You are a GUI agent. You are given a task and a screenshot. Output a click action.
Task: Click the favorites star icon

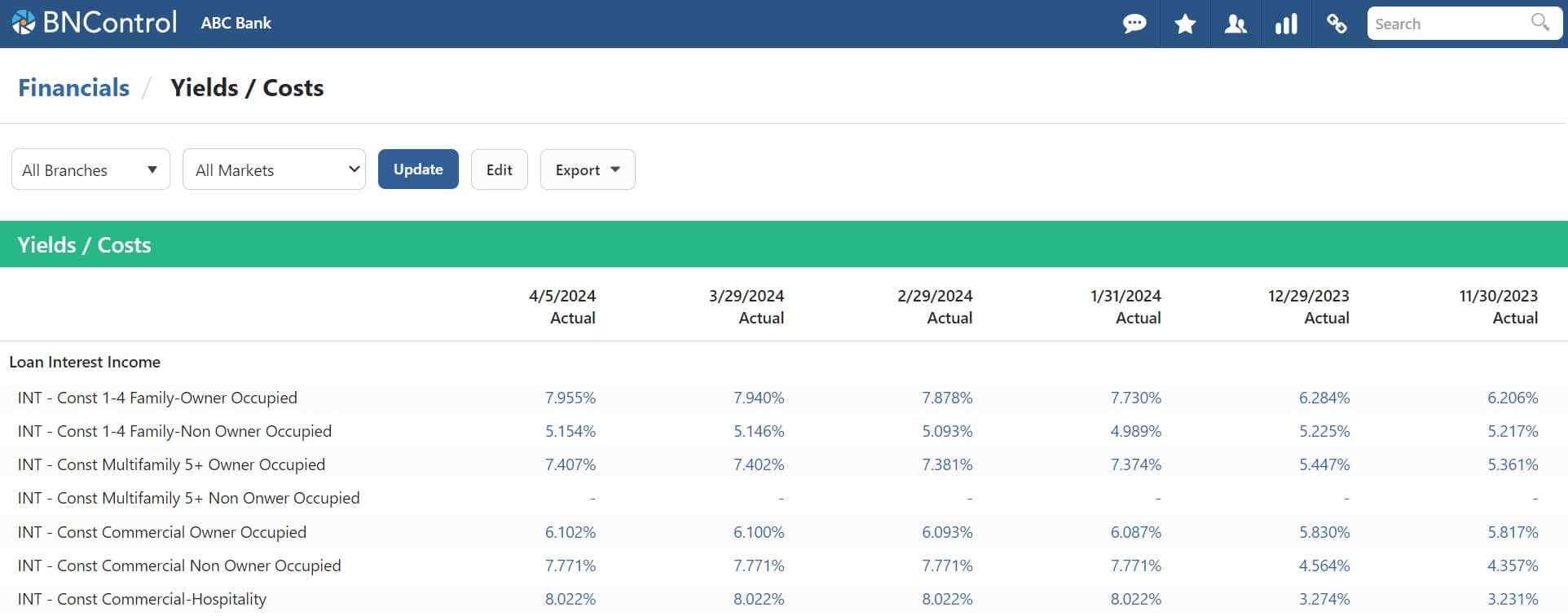coord(1185,24)
